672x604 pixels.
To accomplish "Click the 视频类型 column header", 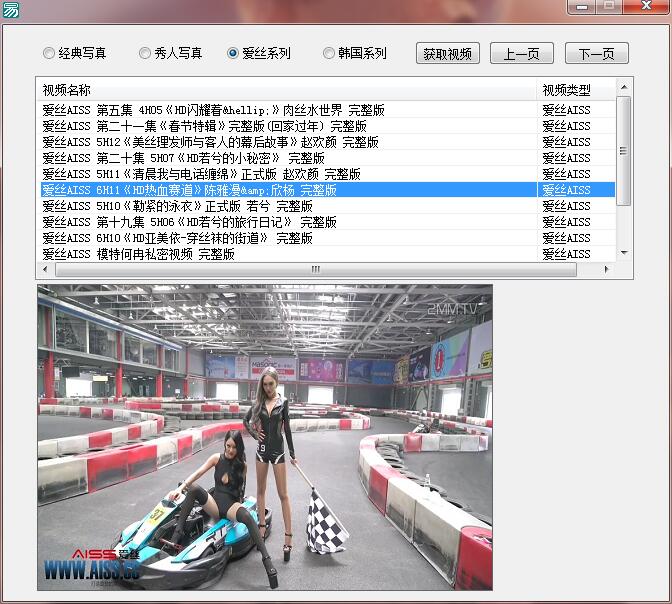I will [x=576, y=90].
